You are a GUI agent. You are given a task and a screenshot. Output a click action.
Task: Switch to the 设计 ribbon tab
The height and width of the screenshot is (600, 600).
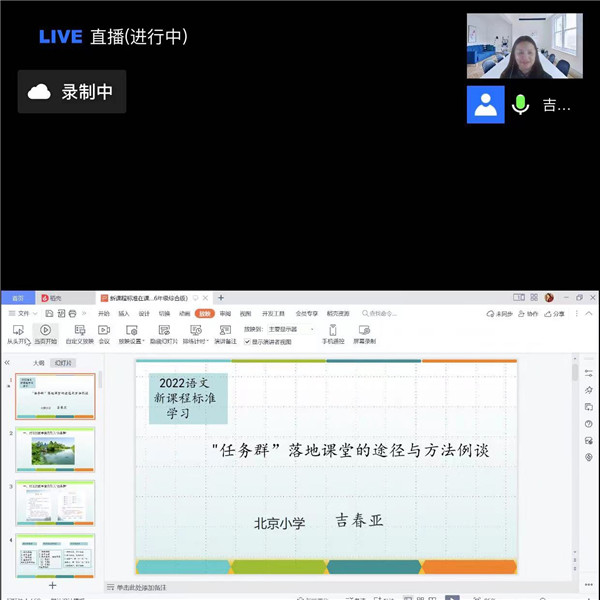(x=144, y=313)
